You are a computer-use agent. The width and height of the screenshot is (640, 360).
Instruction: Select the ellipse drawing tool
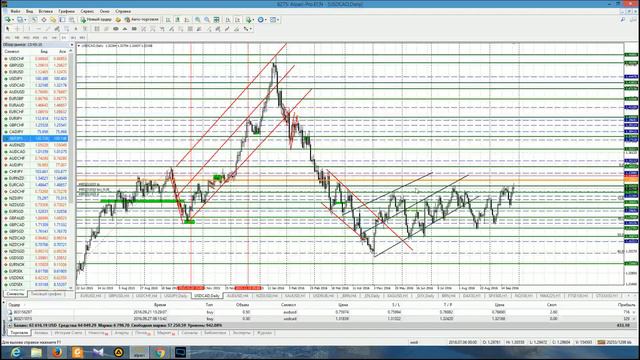click(116, 29)
